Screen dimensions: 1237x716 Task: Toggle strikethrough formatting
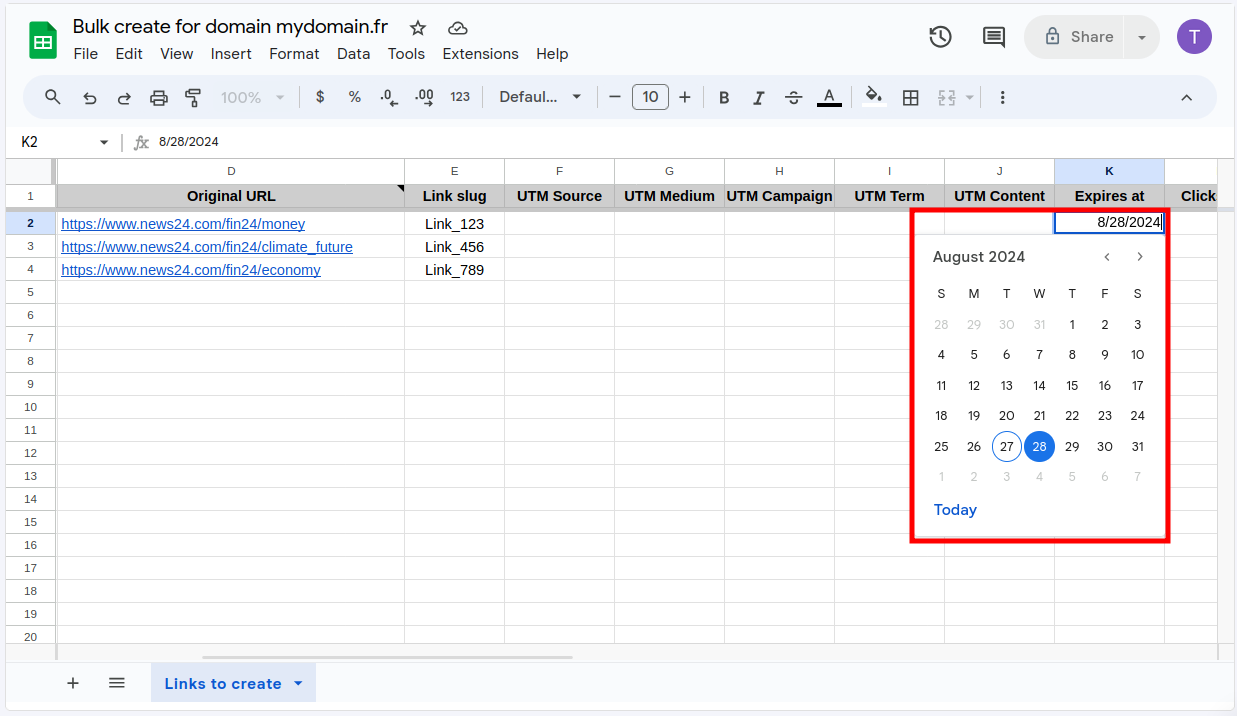[x=793, y=97]
